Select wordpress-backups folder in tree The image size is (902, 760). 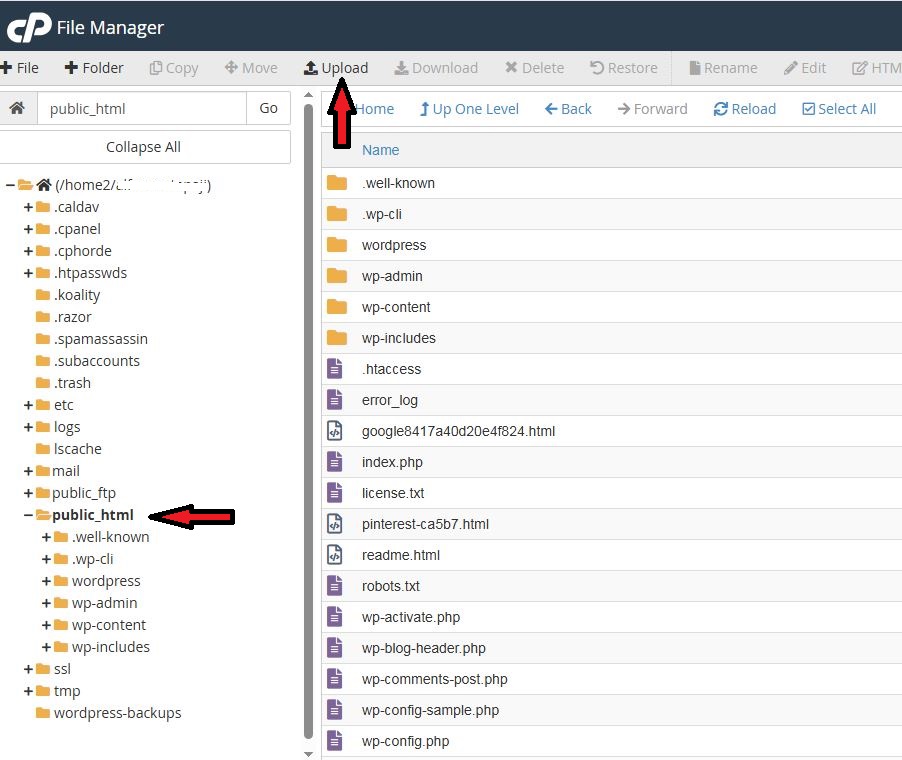[117, 713]
